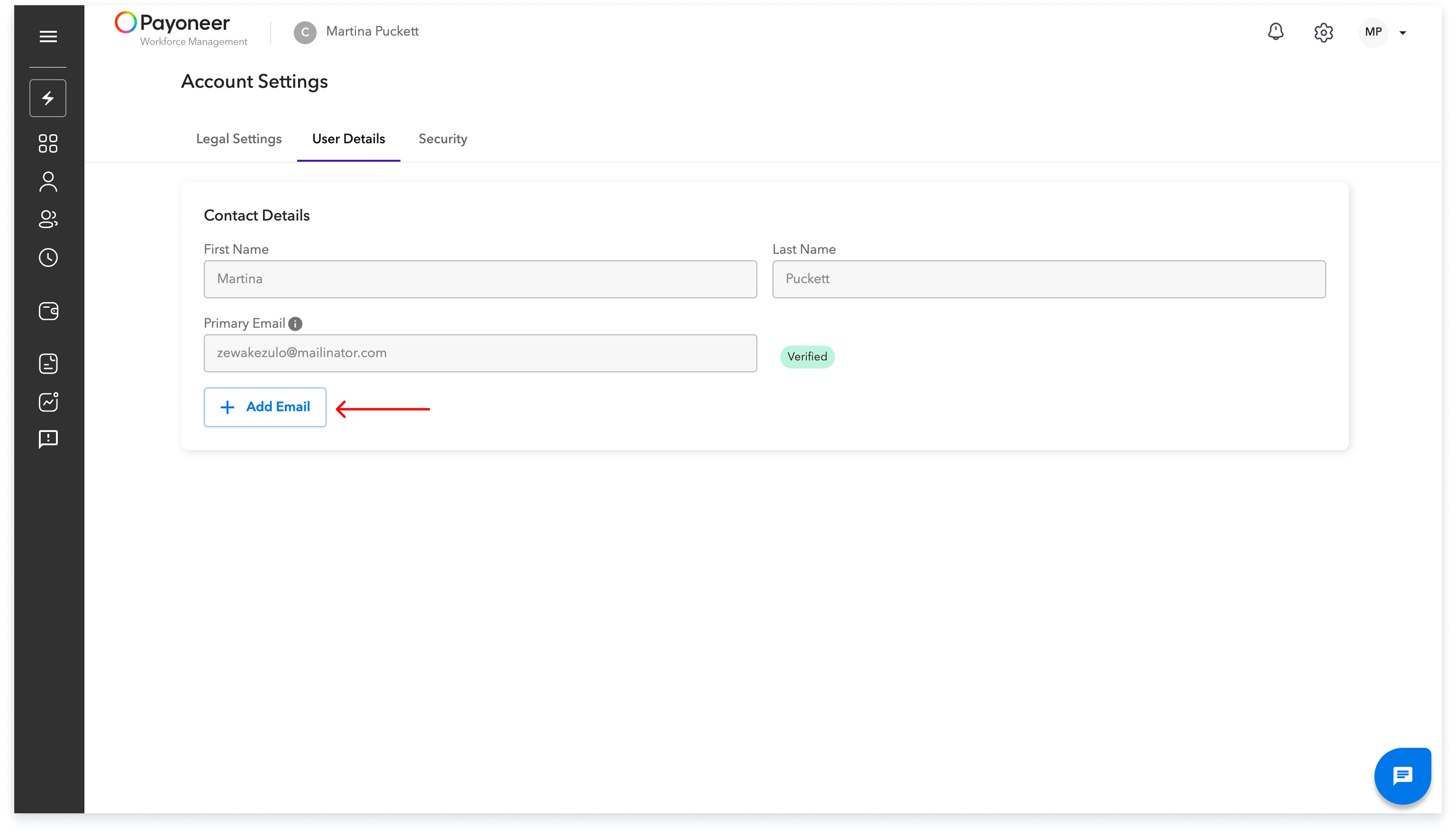Click the First Name input field
This screenshot has width=1456, height=837.
pos(480,279)
